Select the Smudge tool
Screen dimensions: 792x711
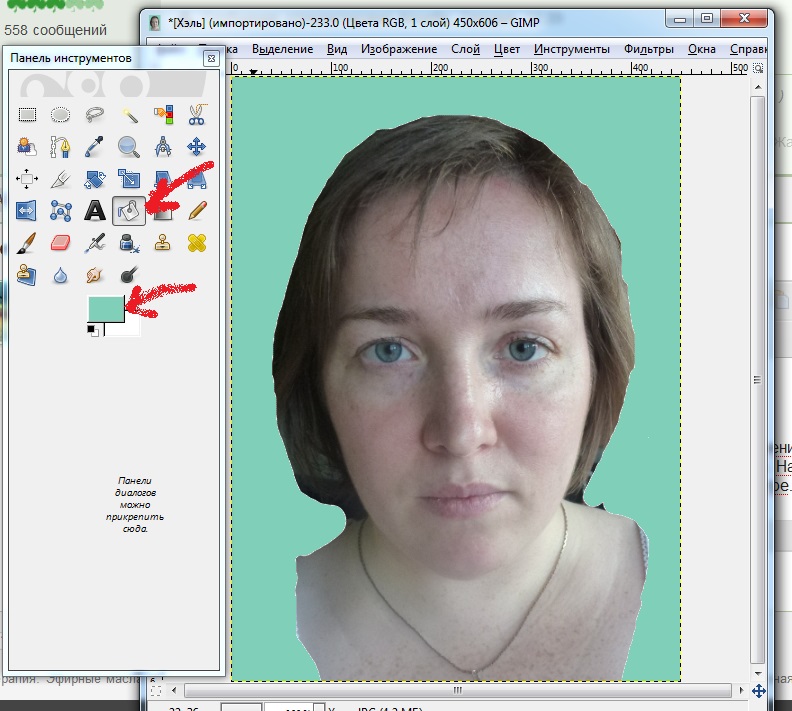pyautogui.click(x=94, y=276)
